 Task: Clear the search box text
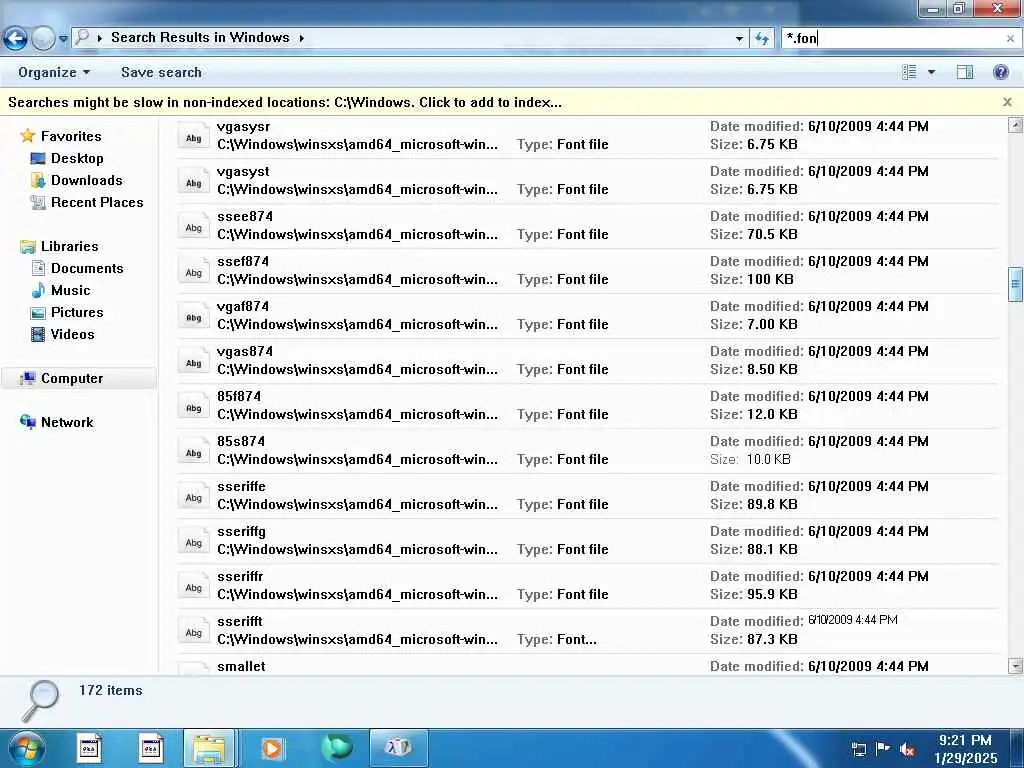coord(1010,39)
